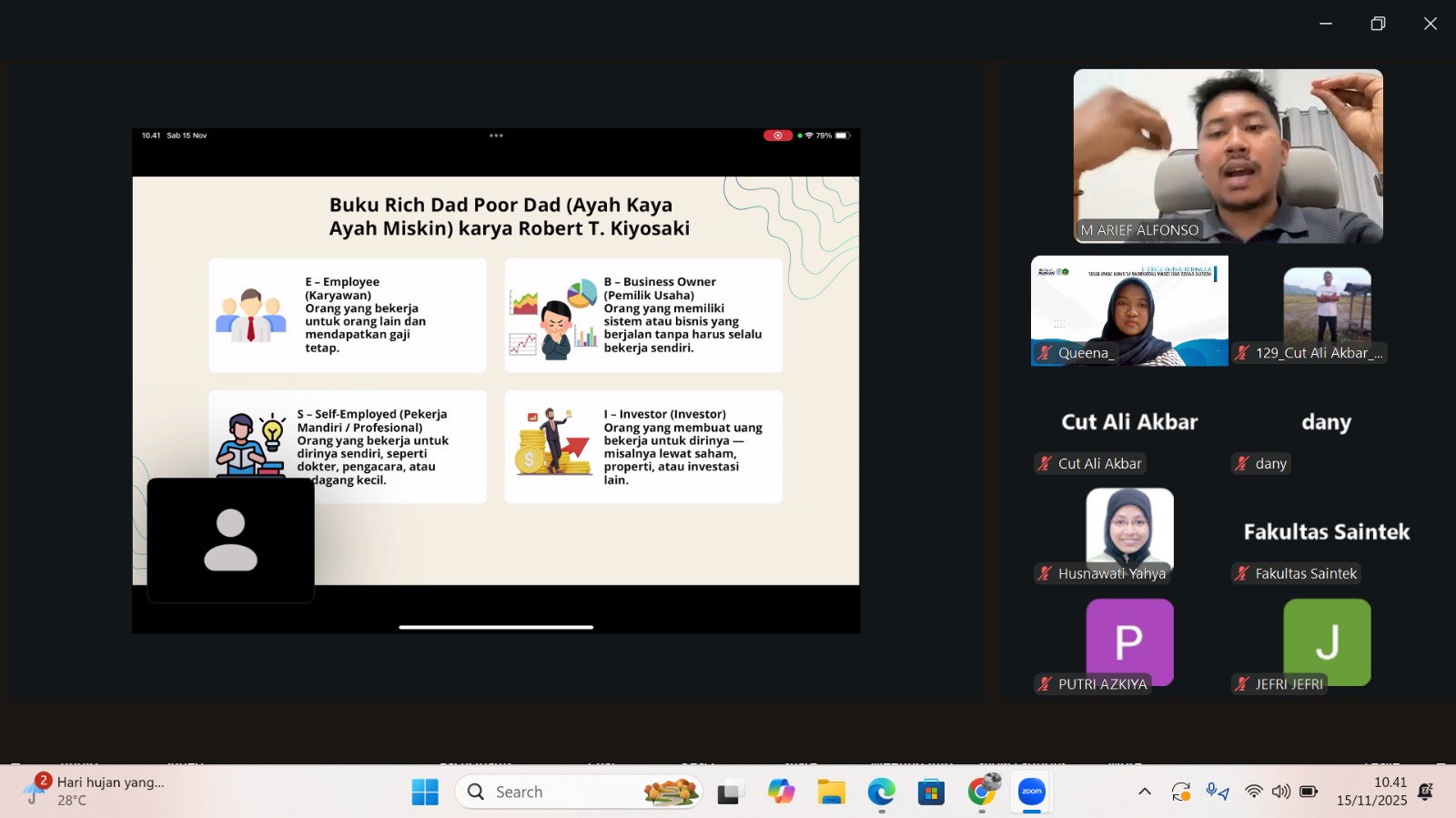Open the Wi-Fi network settings icon
The width and height of the screenshot is (1456, 818).
click(x=1254, y=792)
